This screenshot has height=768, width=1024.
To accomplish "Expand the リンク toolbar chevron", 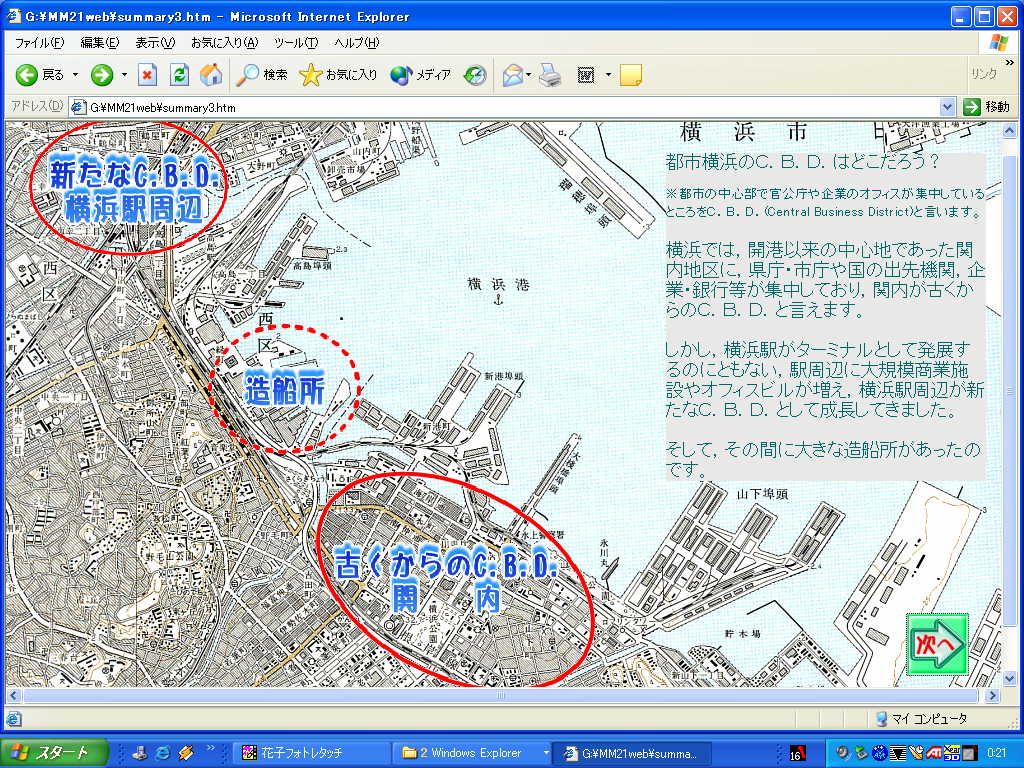I will click(x=1010, y=63).
